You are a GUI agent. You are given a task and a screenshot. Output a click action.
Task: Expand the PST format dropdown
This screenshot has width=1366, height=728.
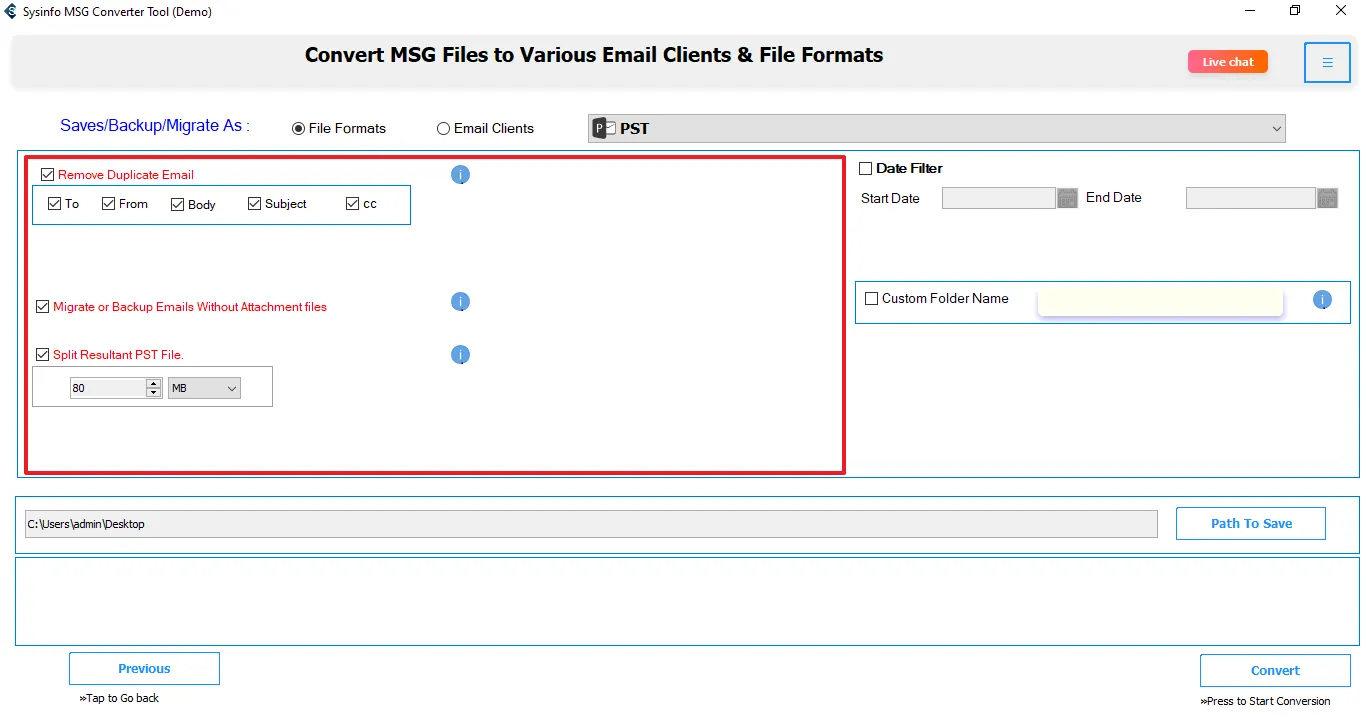click(1276, 128)
